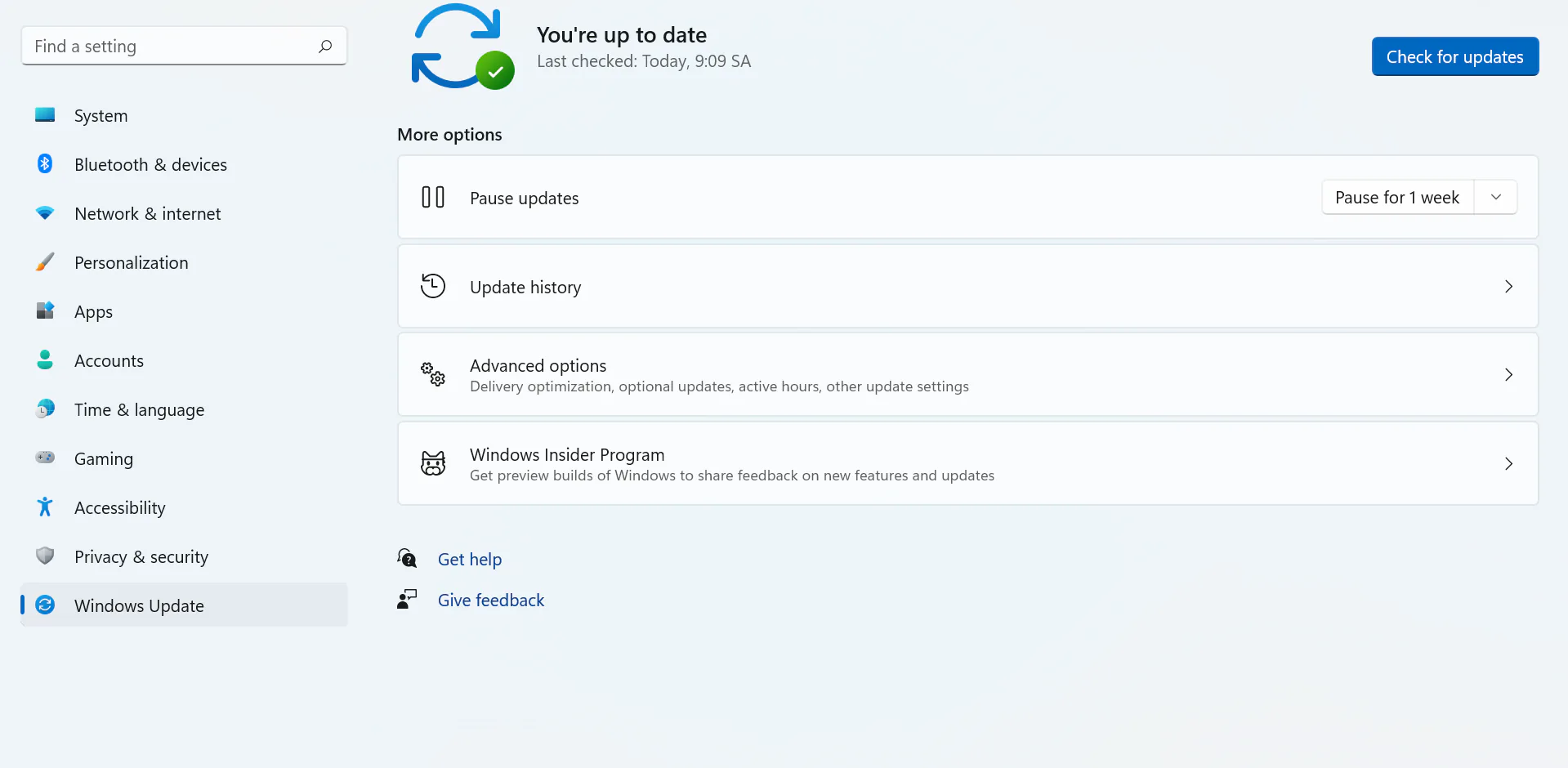Select Network & internet in sidebar
The image size is (1568, 768).
184,213
